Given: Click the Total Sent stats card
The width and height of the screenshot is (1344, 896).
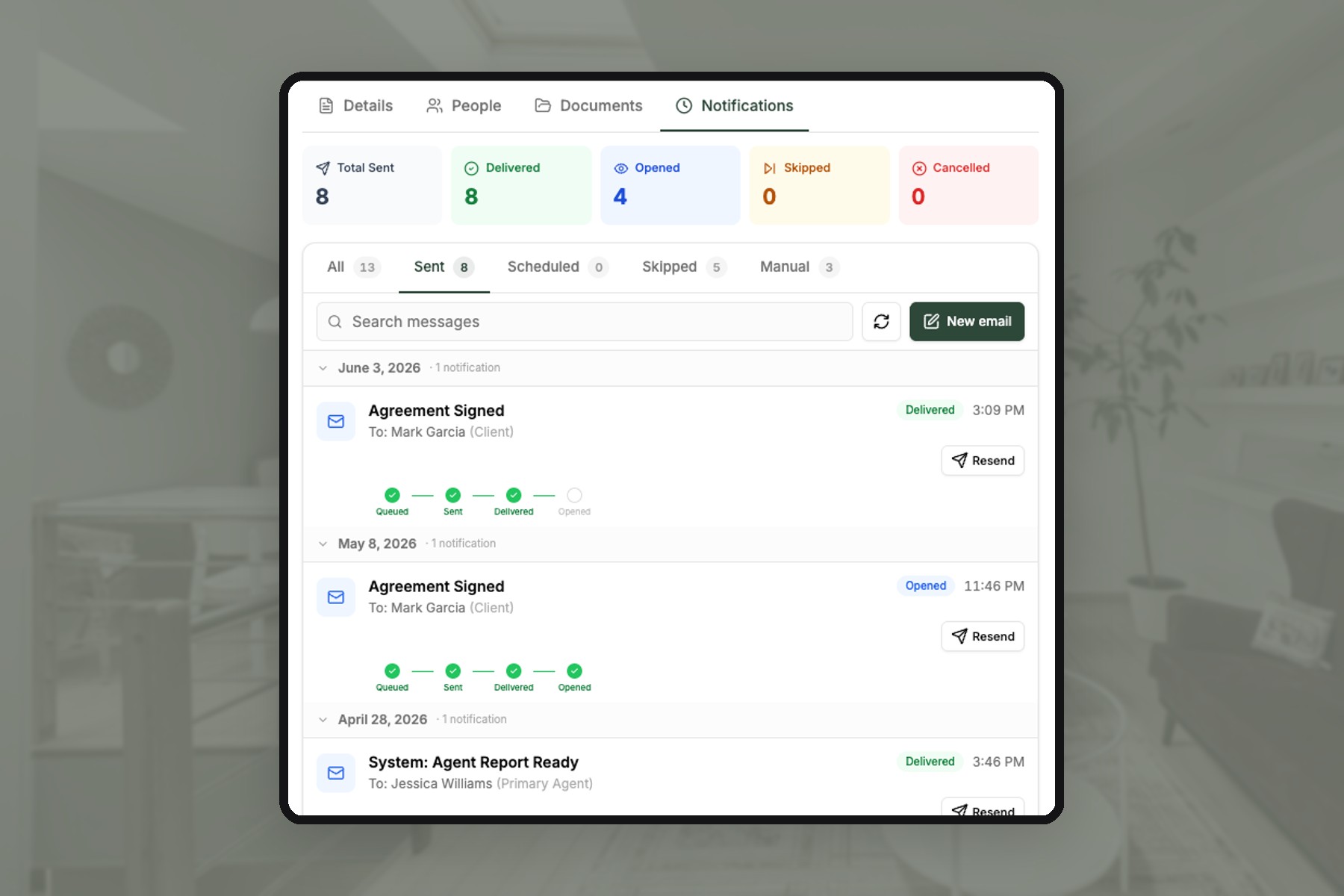Looking at the screenshot, I should click(x=373, y=185).
